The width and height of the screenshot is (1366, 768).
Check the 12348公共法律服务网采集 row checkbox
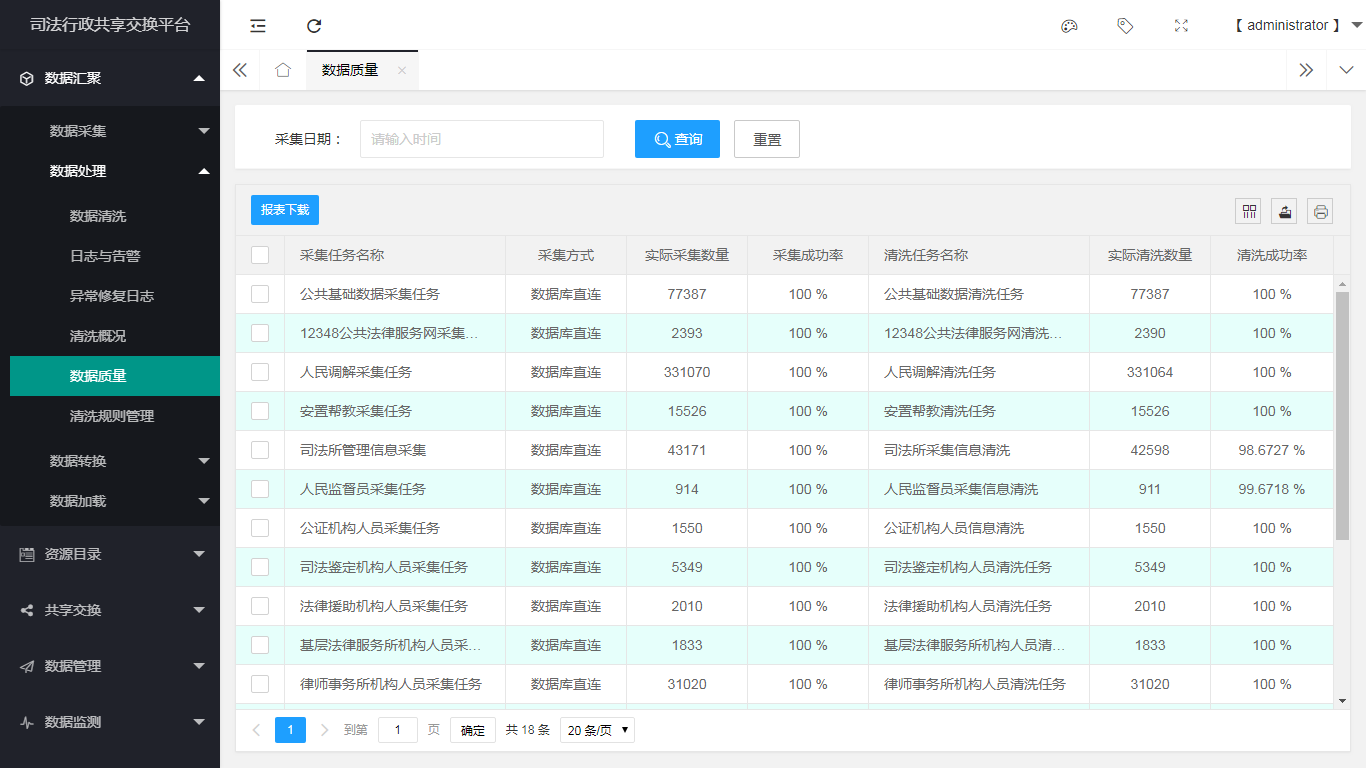pyautogui.click(x=260, y=333)
